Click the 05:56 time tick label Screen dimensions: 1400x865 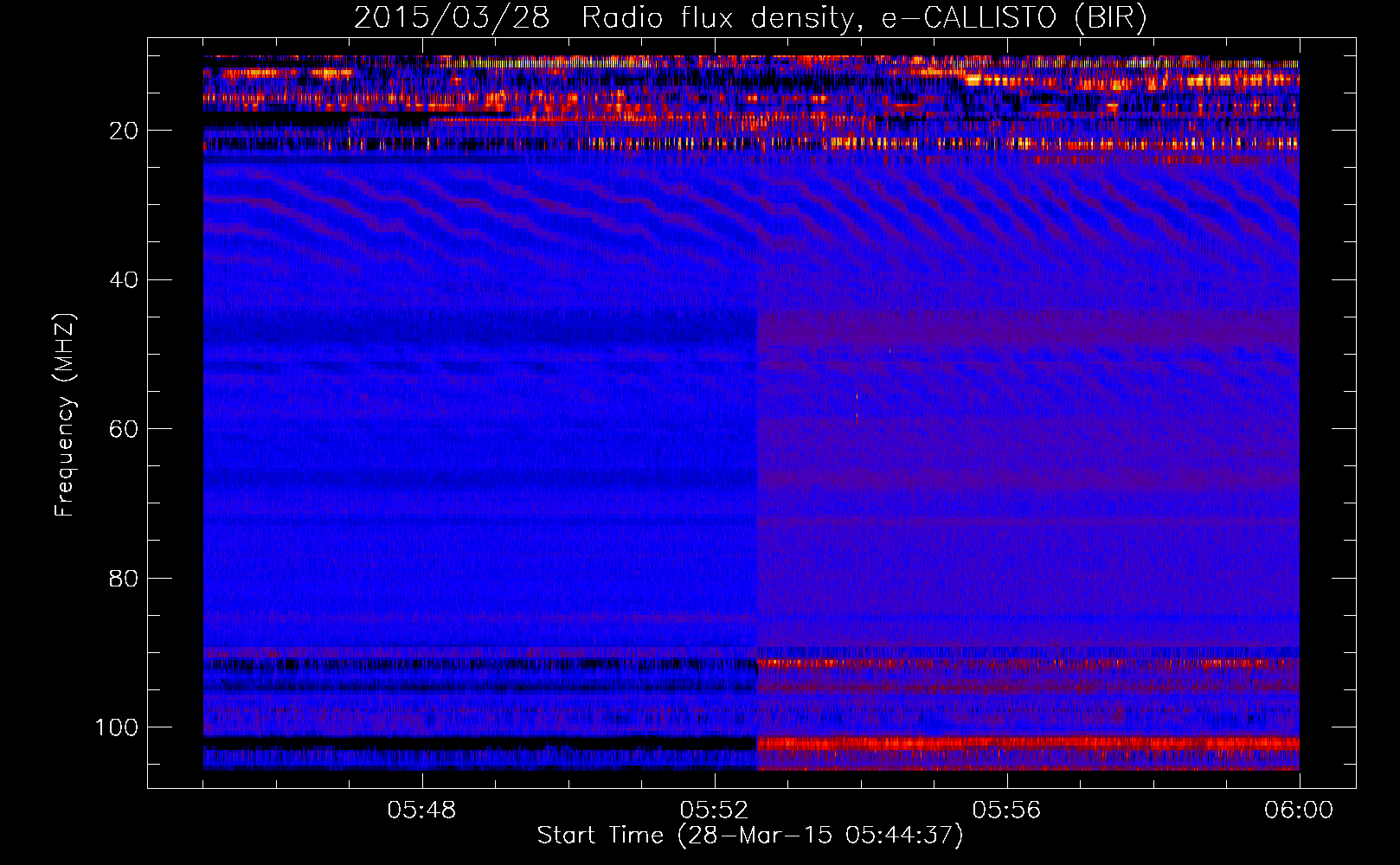(1006, 811)
